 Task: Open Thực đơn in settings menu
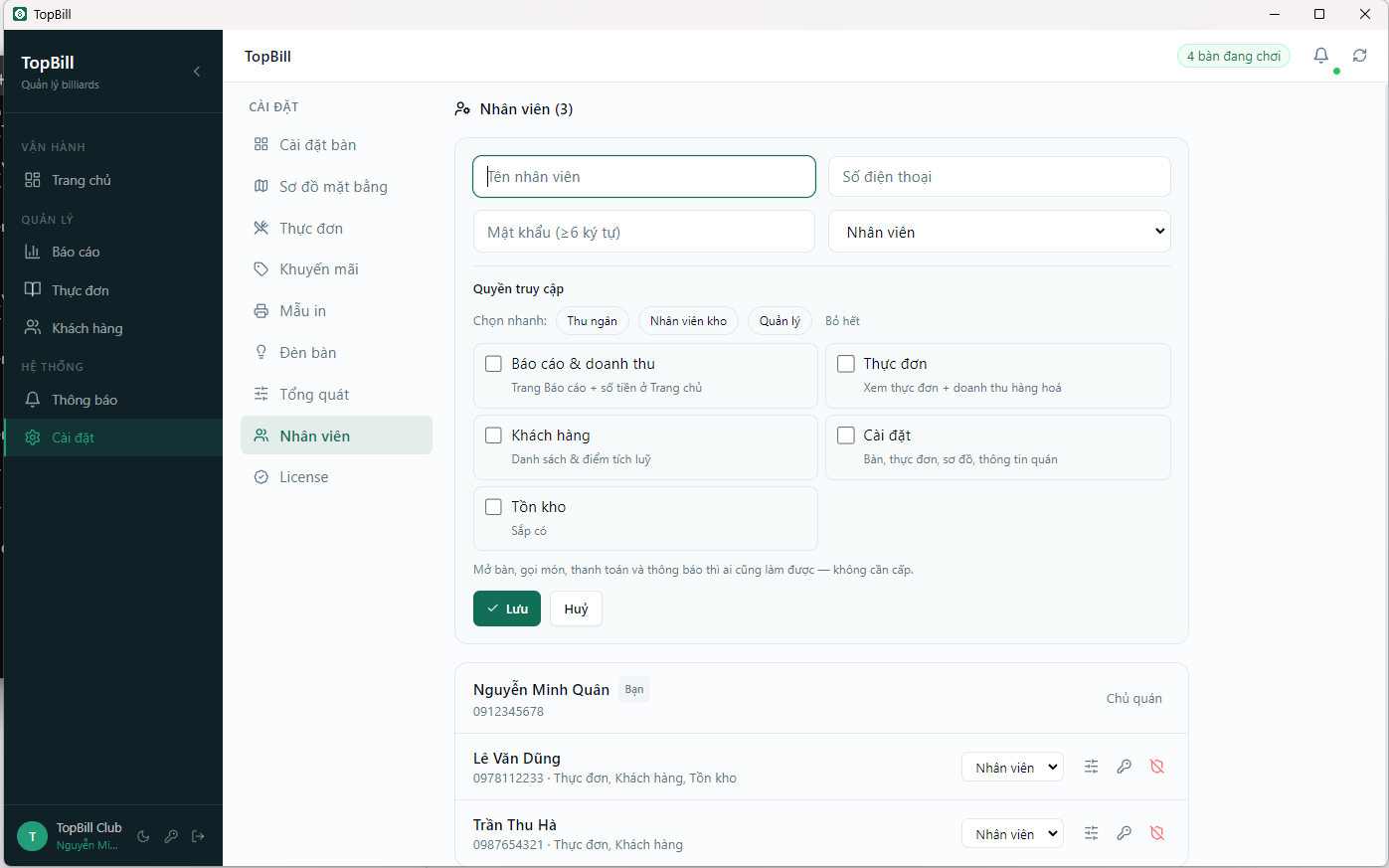[336, 229]
